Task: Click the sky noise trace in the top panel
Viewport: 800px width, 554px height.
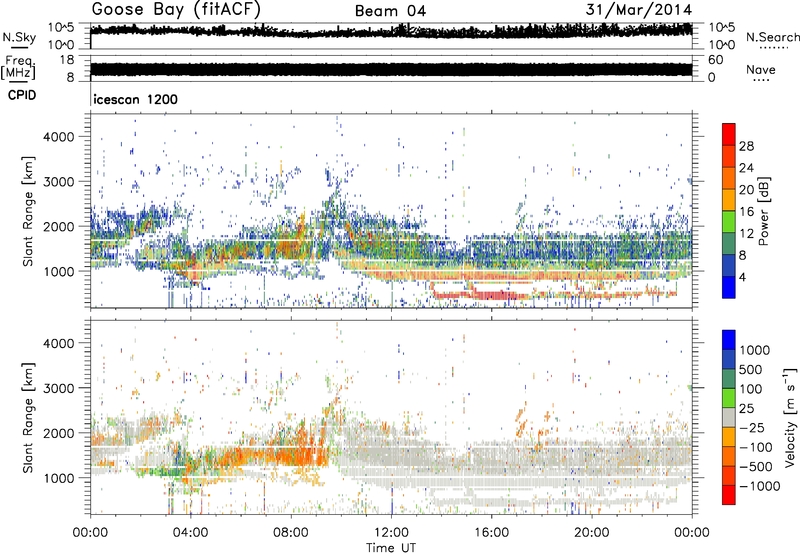Action: [391, 31]
